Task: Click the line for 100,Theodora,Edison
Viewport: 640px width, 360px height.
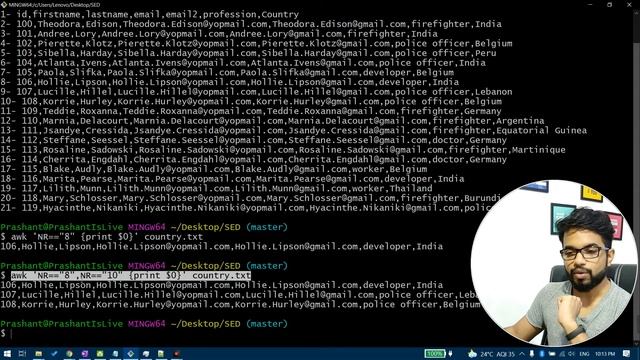Action: (x=251, y=24)
